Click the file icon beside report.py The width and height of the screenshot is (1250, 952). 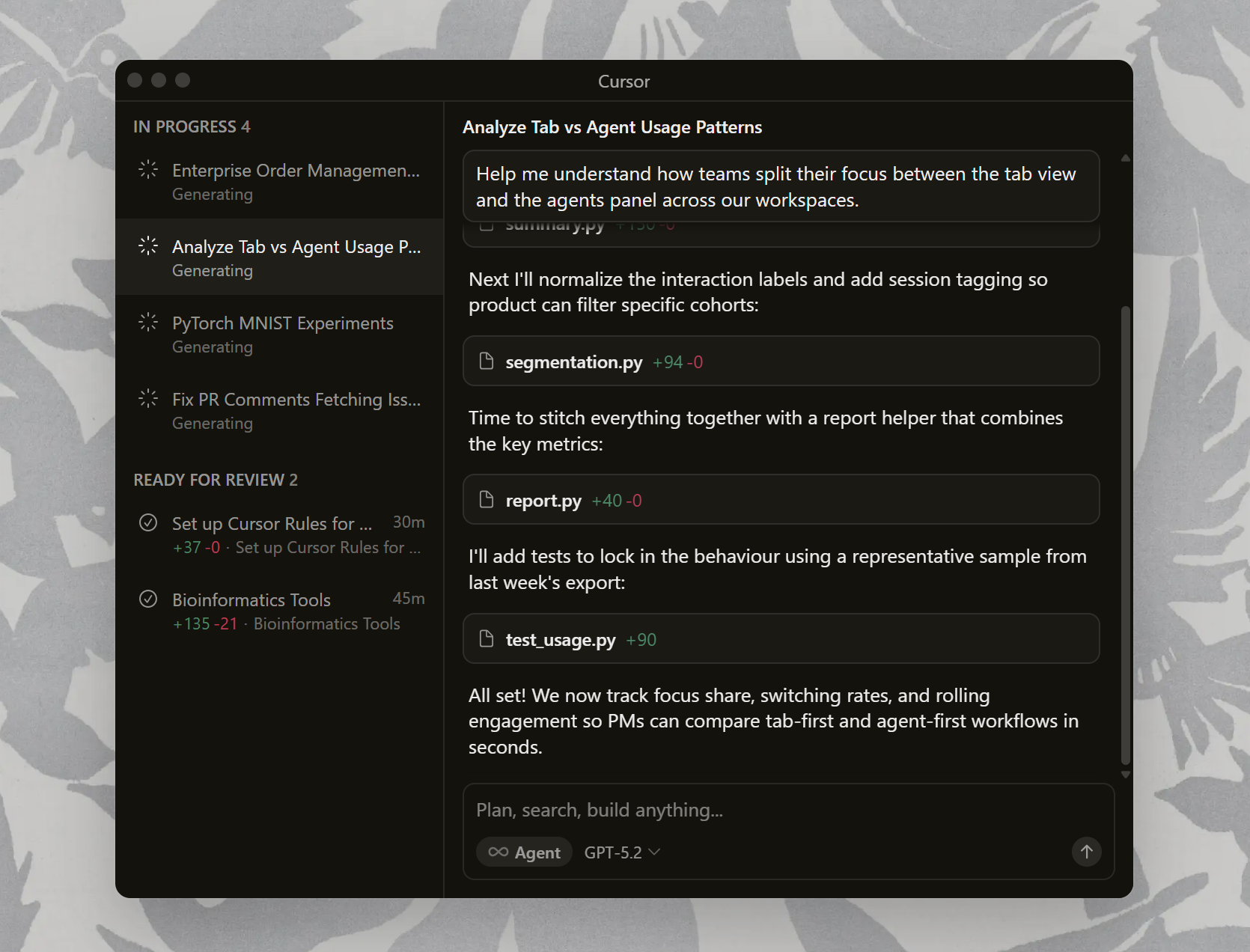click(x=487, y=500)
